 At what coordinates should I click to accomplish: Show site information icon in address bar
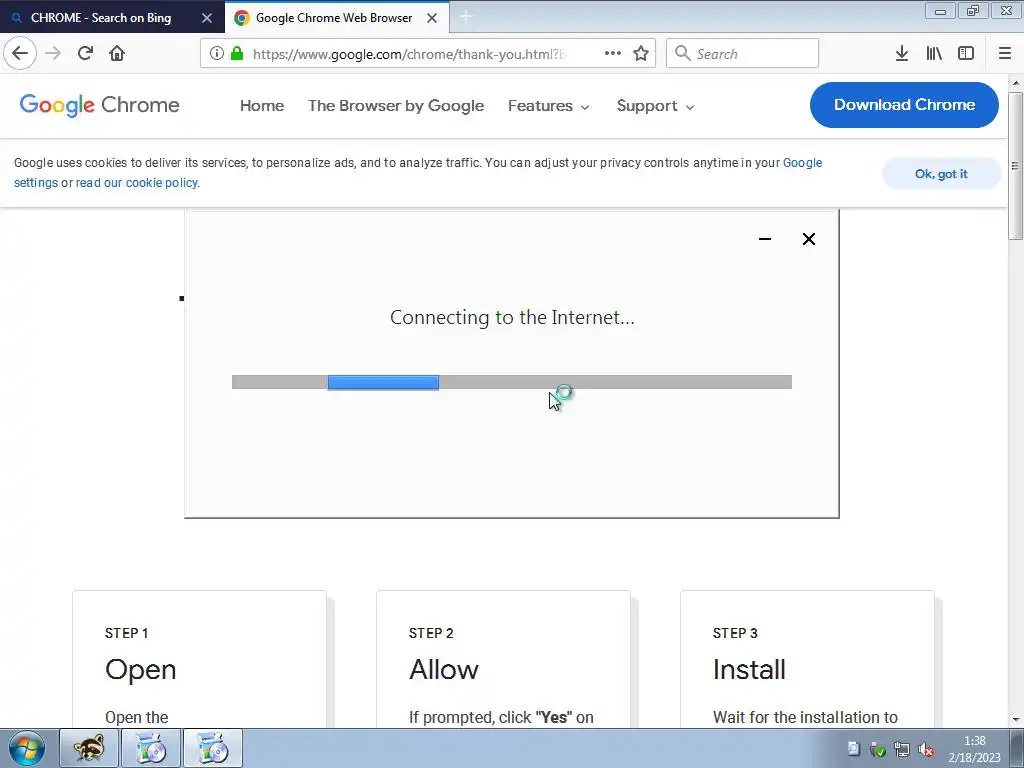coord(217,53)
